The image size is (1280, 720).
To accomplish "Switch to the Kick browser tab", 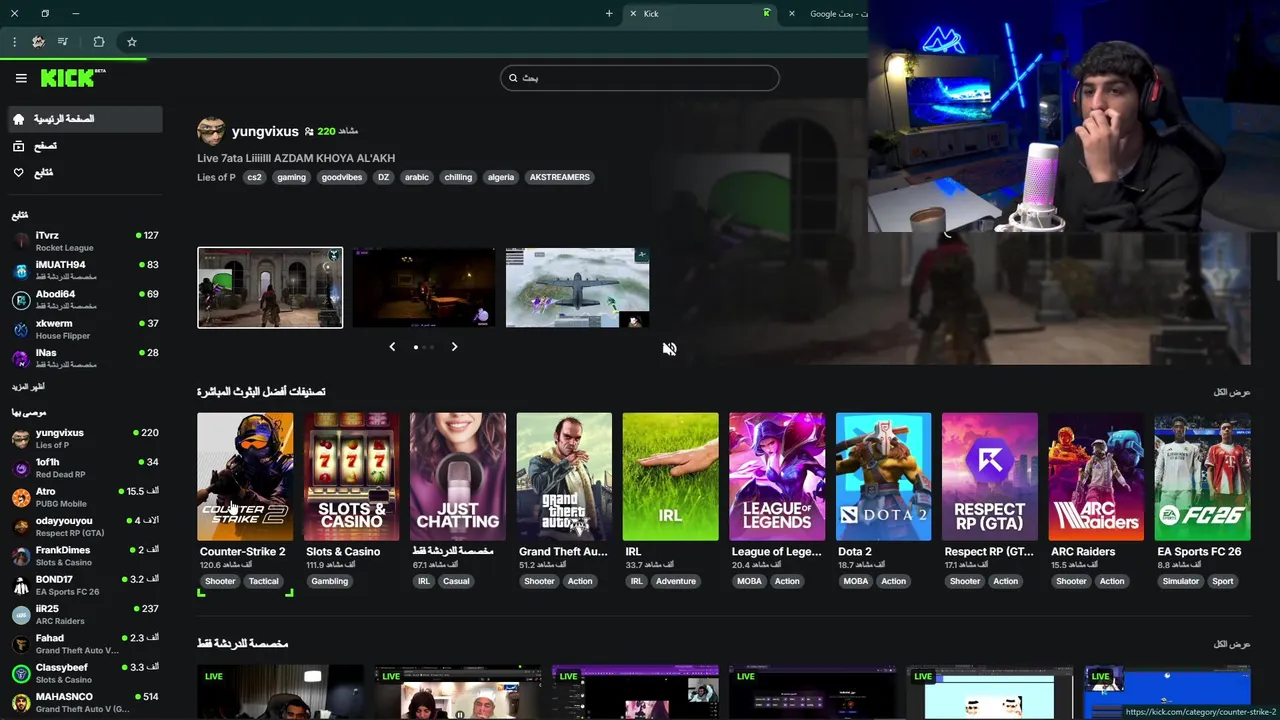I will [700, 14].
